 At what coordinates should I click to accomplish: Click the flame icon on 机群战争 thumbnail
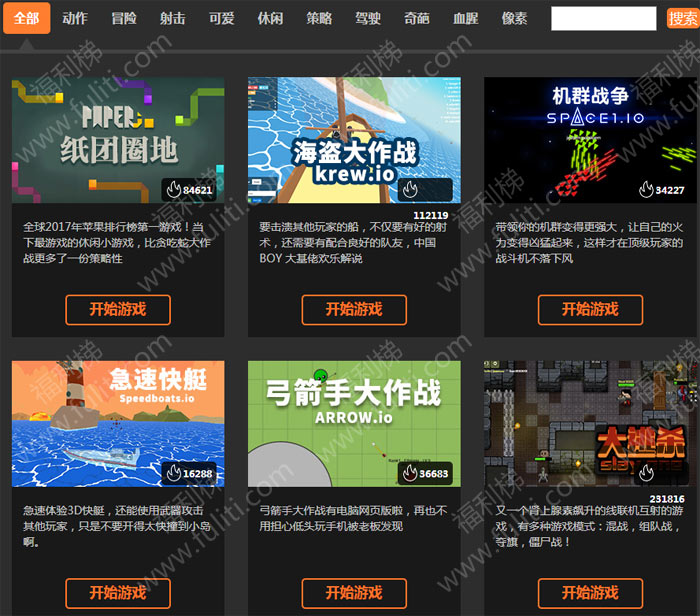646,190
